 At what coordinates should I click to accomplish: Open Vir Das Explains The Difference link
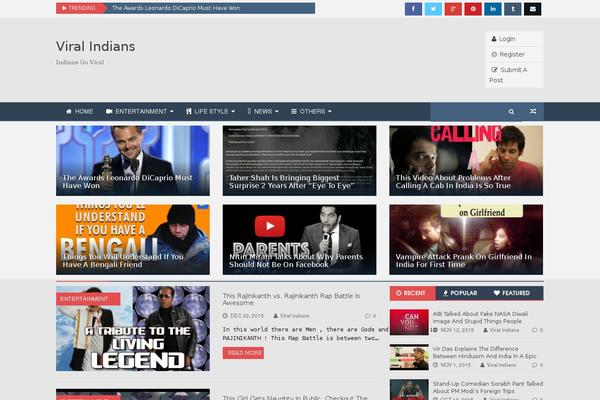tap(484, 352)
